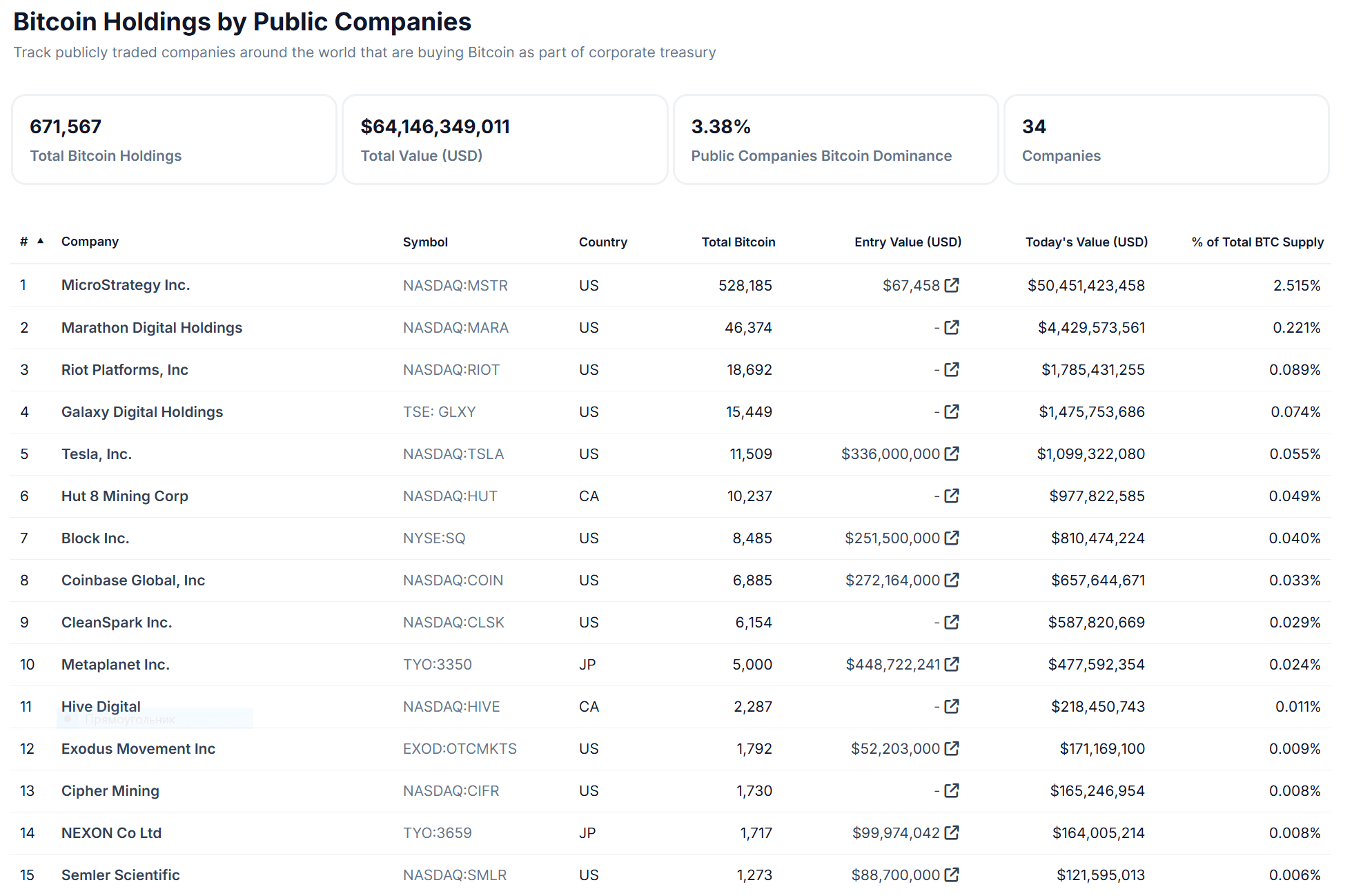Select the Total Value (USD) stat card
This screenshot has width=1372, height=896.
[505, 139]
